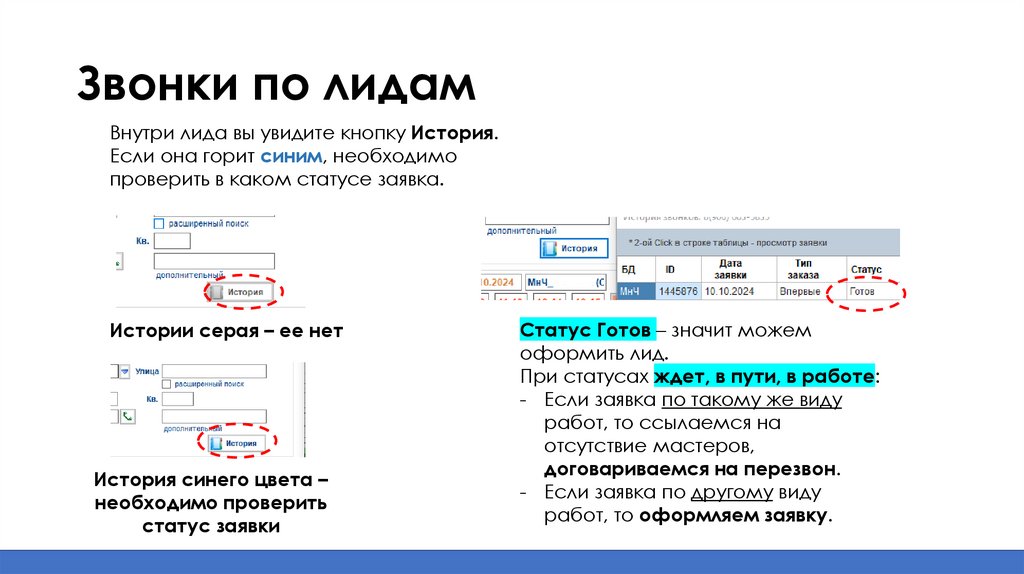Click дополнительный field above the gray История button

point(214,261)
